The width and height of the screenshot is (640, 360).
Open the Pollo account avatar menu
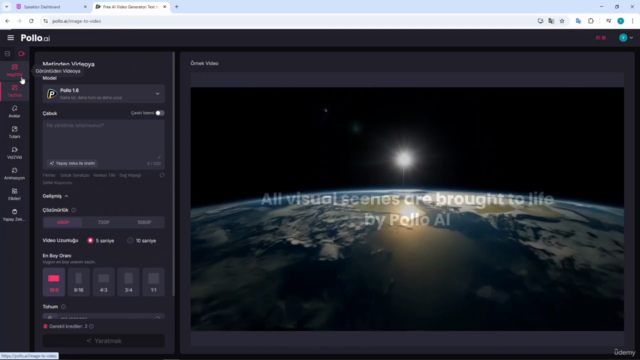[623, 38]
